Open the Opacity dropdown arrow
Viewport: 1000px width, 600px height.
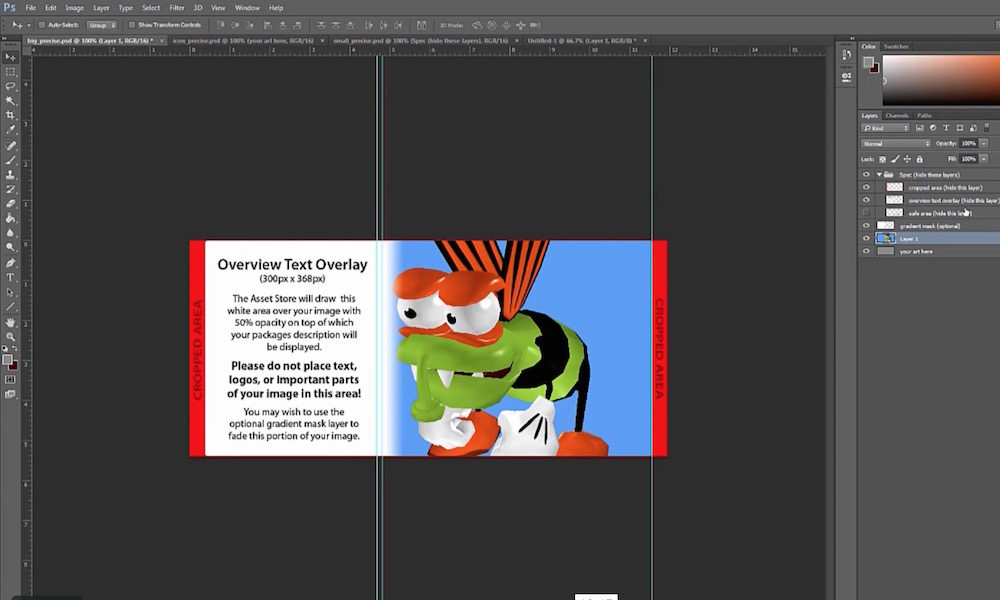click(x=983, y=142)
